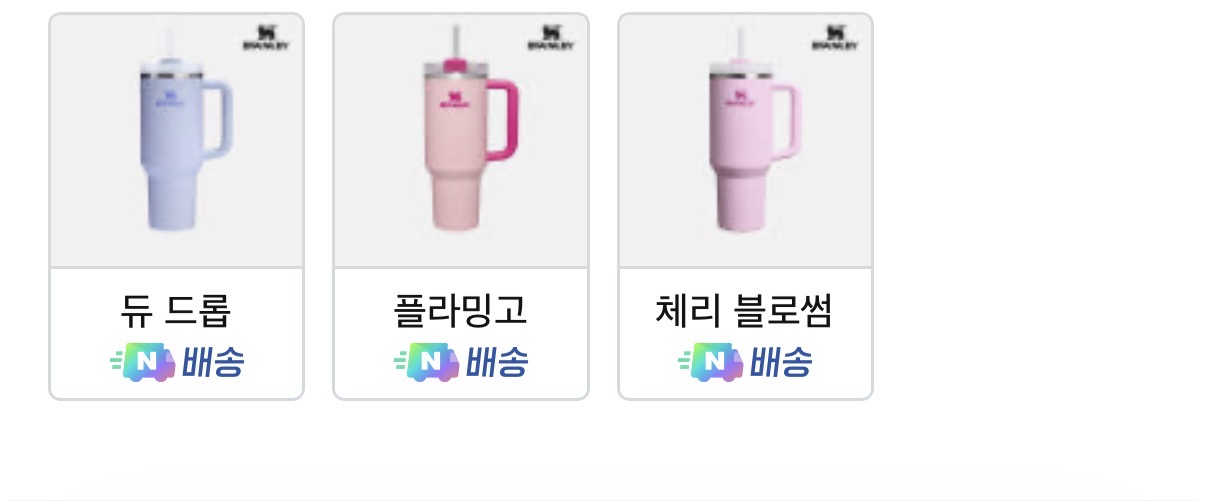This screenshot has height=501, width=1206.
Task: Click the 배송 text under 체리 블로썸
Action: [781, 362]
